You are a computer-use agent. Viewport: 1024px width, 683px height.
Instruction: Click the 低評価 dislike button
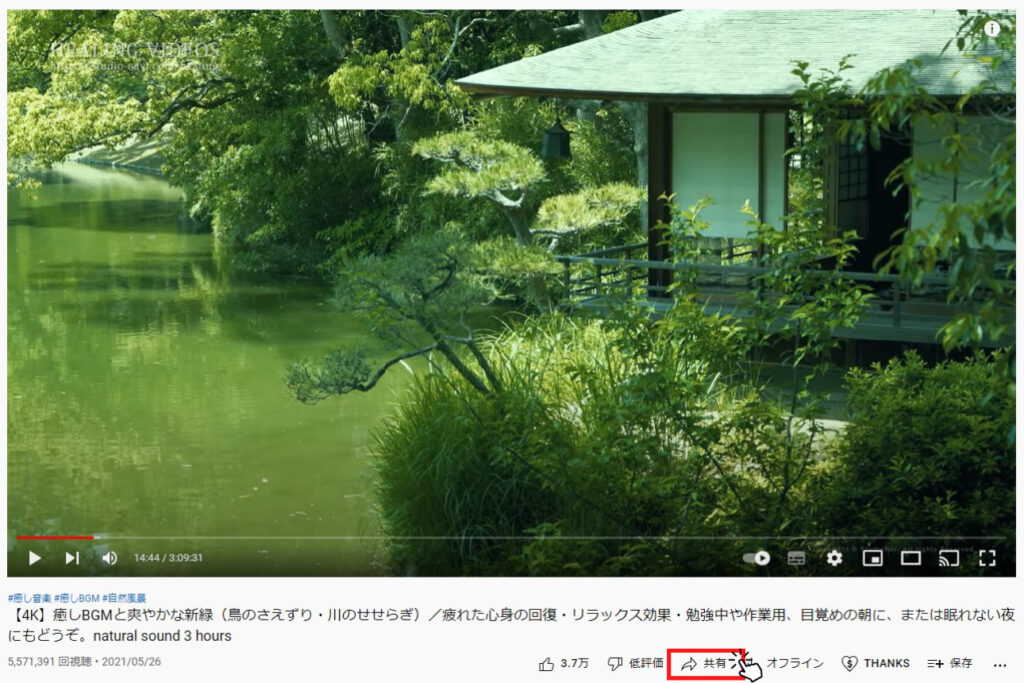(x=635, y=663)
